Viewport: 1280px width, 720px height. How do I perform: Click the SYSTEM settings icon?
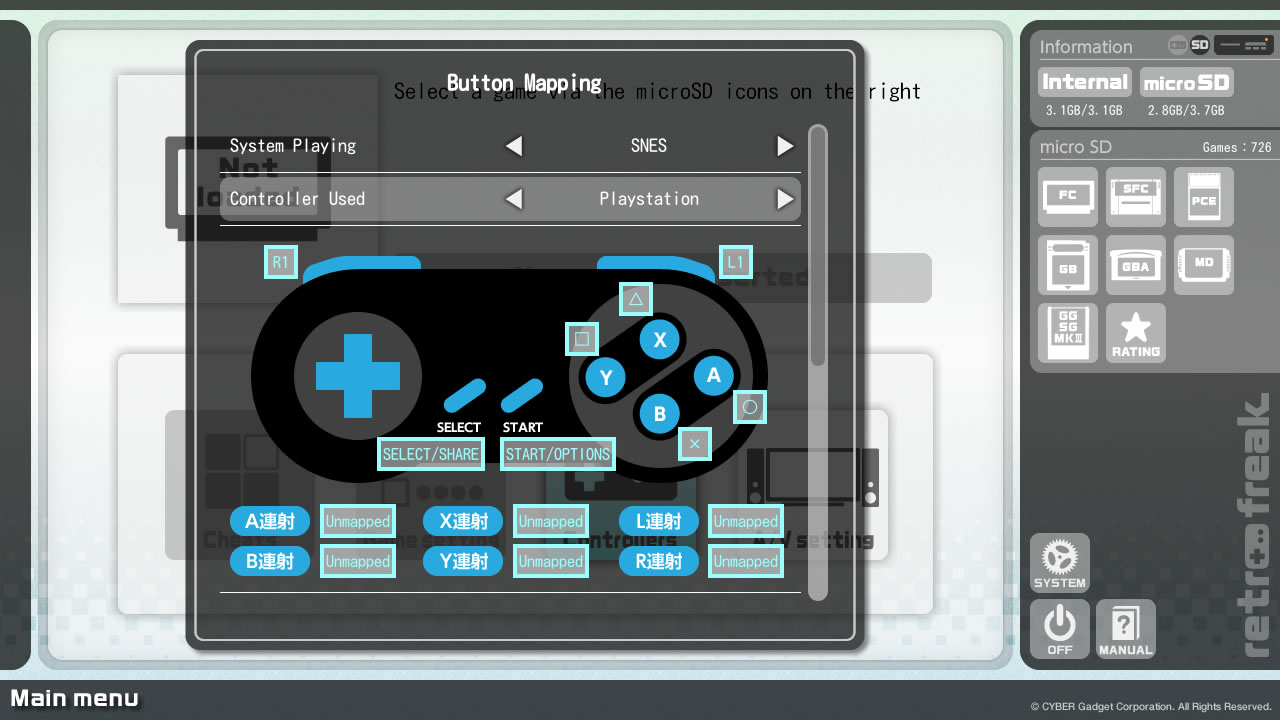coord(1059,562)
